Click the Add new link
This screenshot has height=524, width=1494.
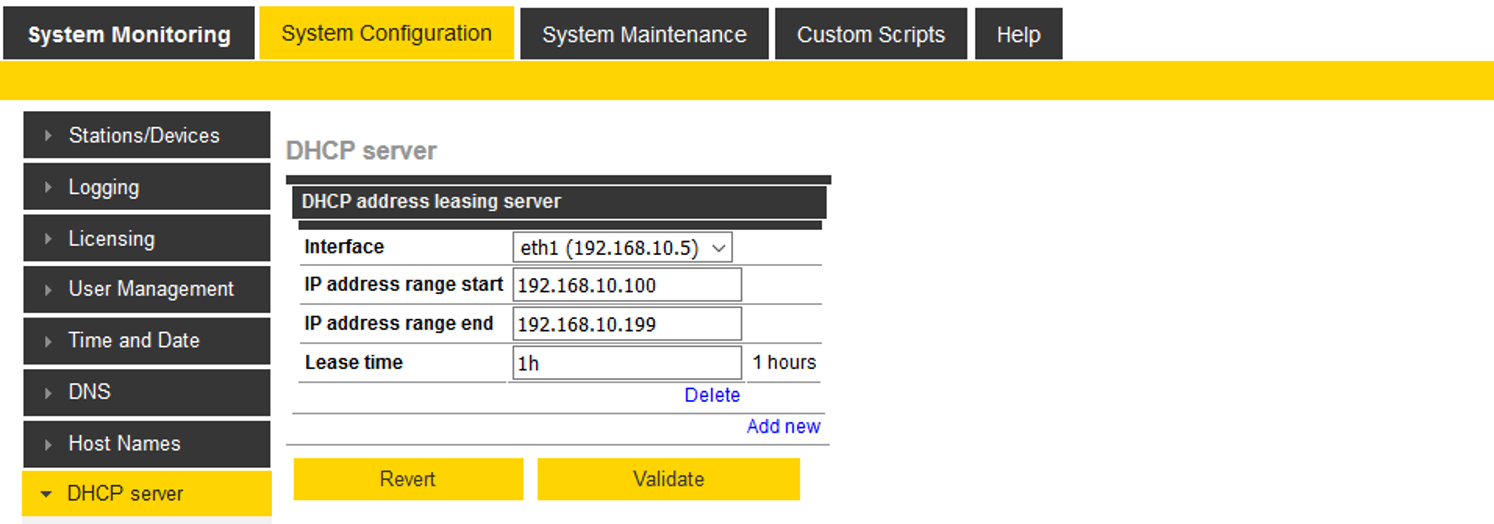783,426
